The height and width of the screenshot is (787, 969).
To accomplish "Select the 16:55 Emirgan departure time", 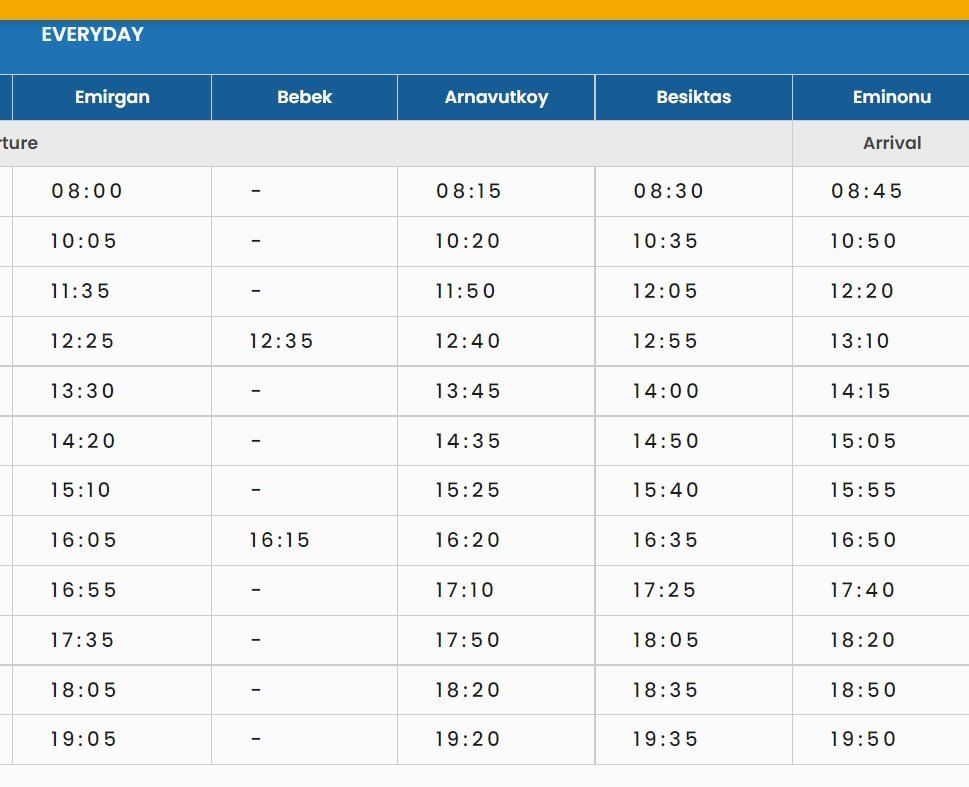I will (x=83, y=590).
